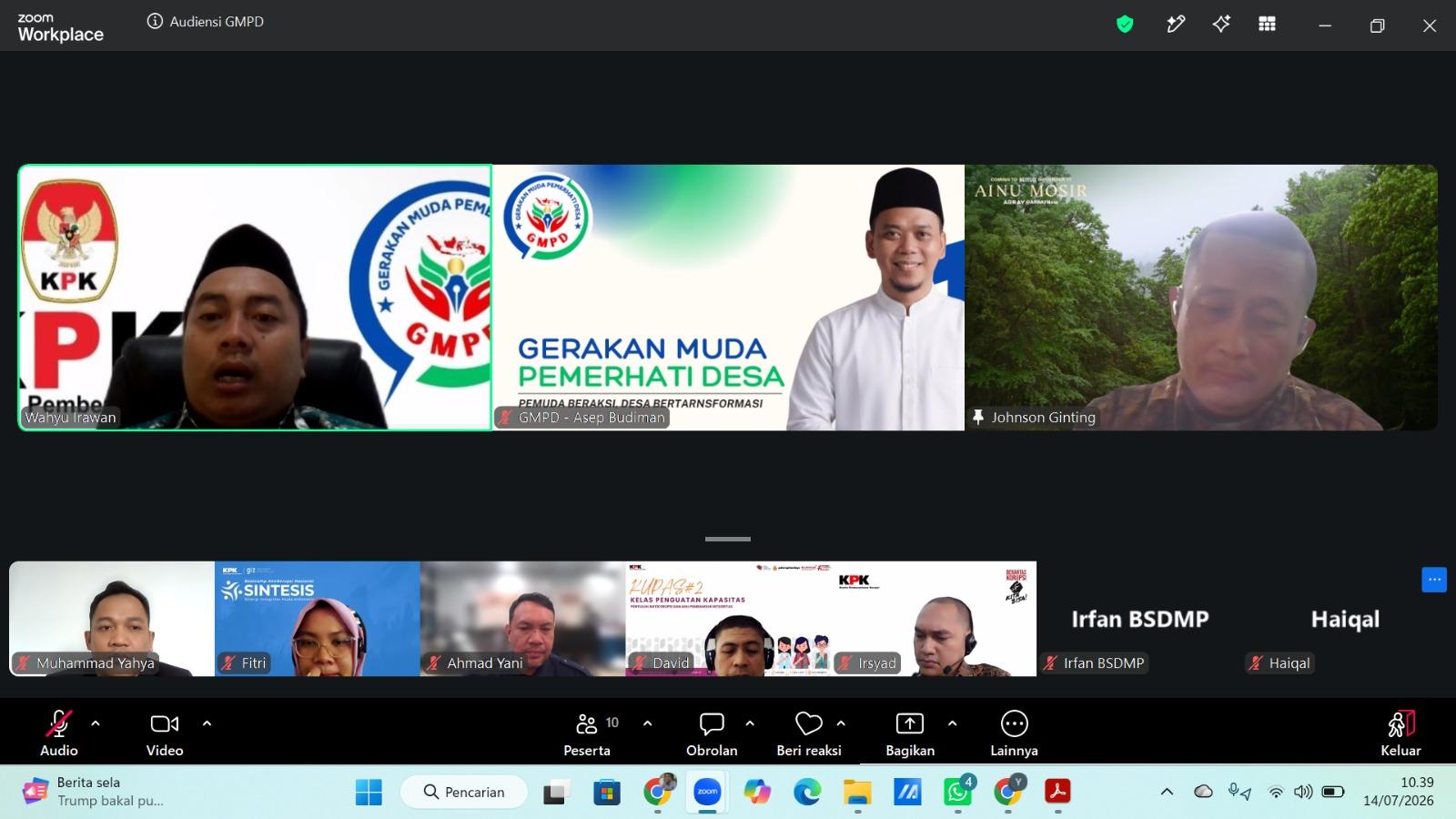Open Microsoft Edge from the taskbar
The height and width of the screenshot is (819, 1456).
click(807, 793)
